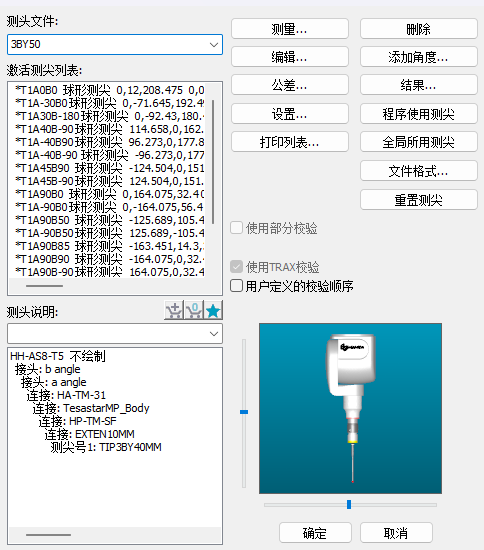Image resolution: width=484 pixels, height=550 pixels.
Task: Open the 测头说明 dropdown list
Action: coord(115,333)
